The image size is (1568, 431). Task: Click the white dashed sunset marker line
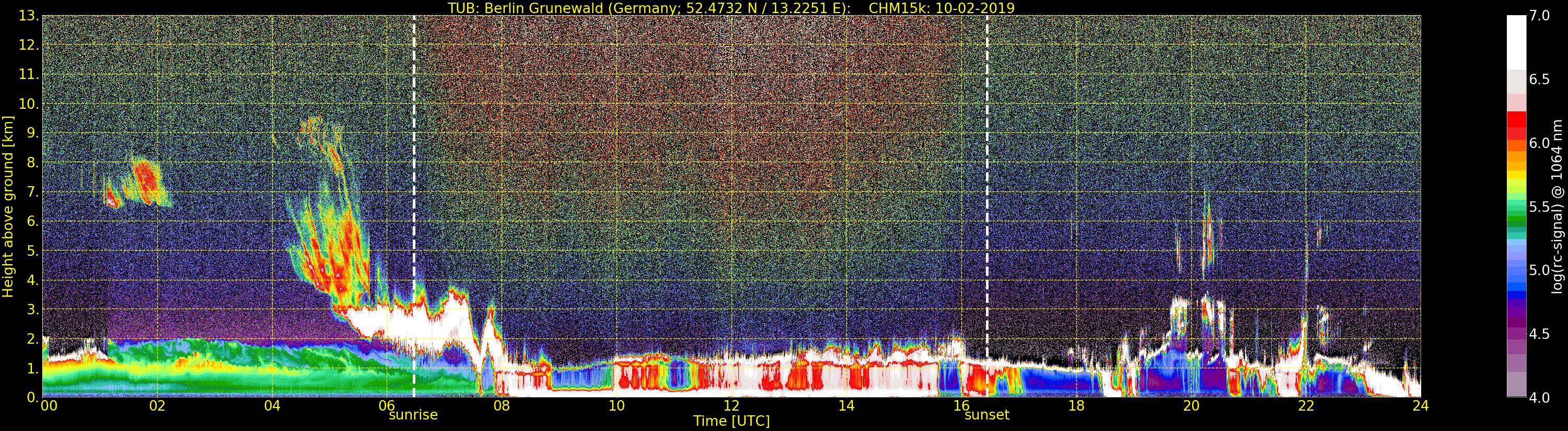point(986,206)
